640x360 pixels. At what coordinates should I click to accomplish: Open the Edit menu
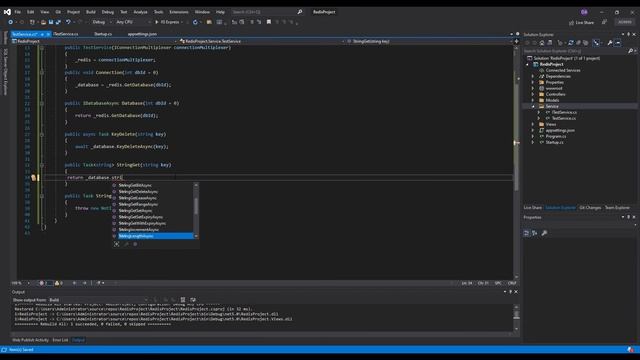tap(31, 12)
